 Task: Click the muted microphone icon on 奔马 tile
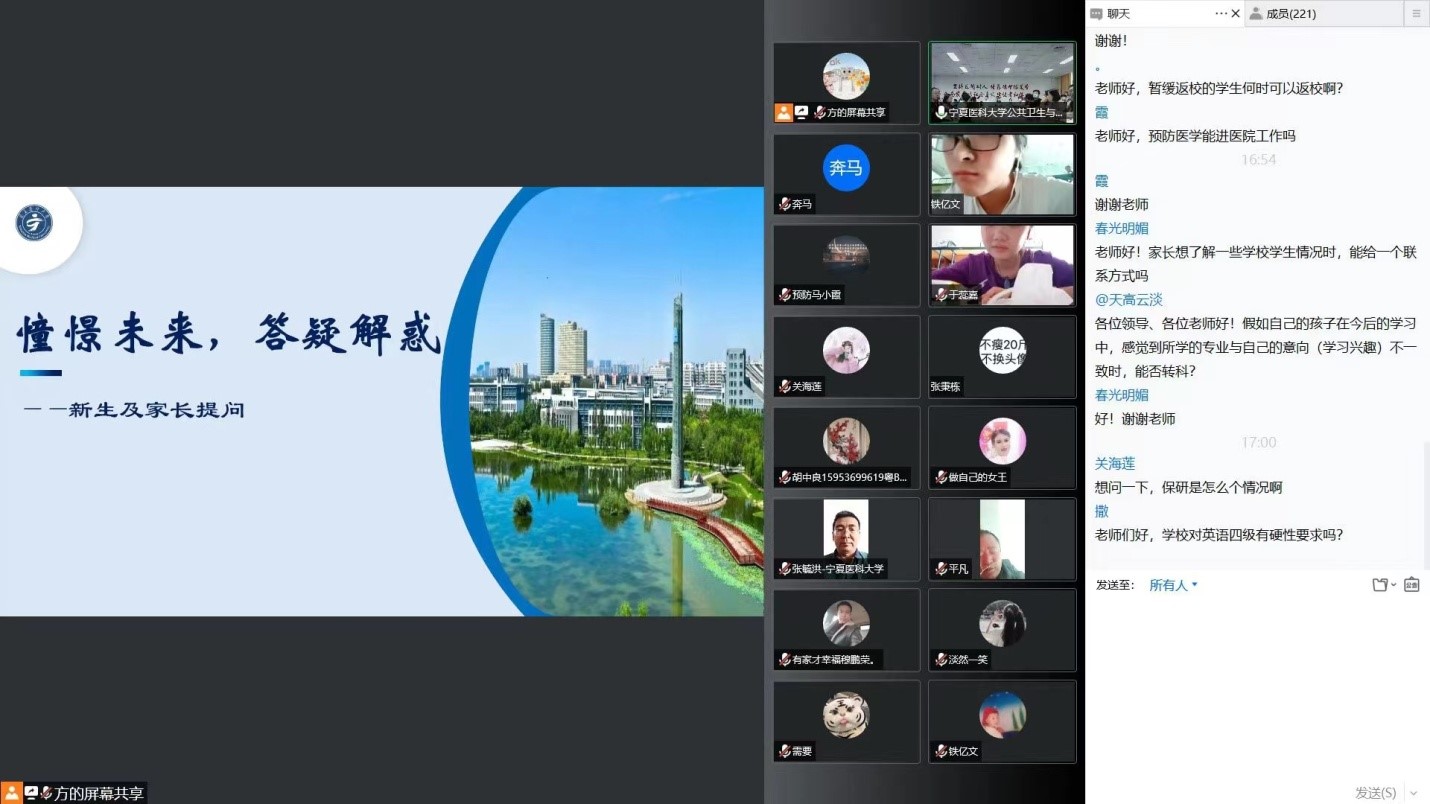[785, 204]
